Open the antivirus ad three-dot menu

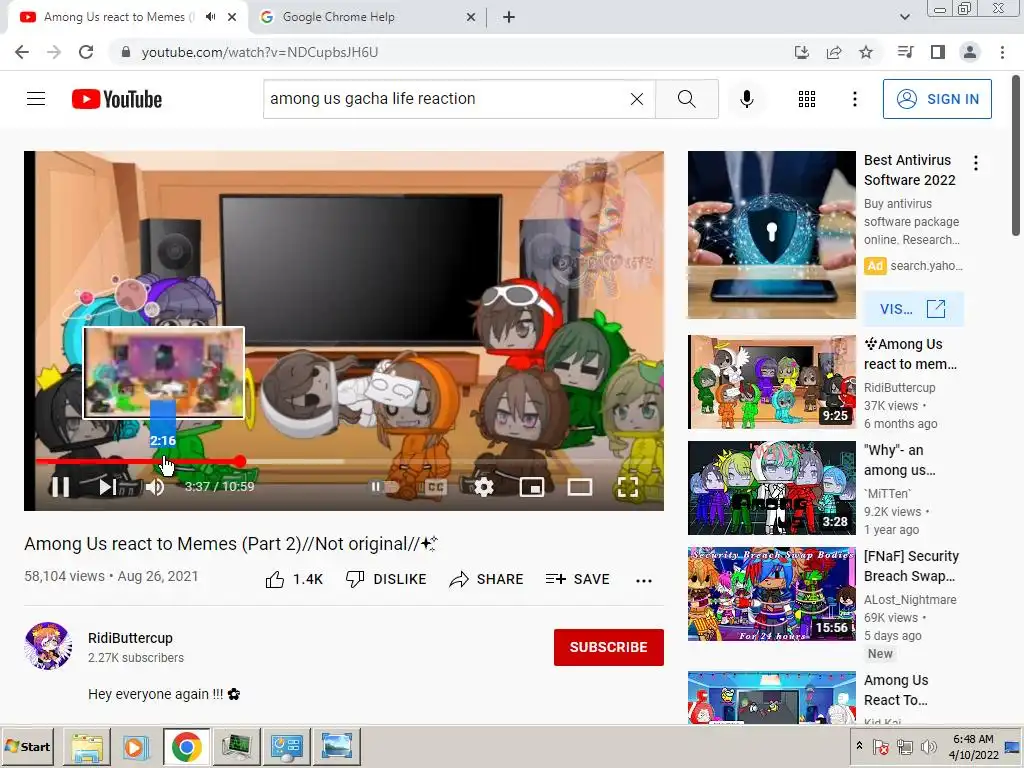(x=976, y=163)
